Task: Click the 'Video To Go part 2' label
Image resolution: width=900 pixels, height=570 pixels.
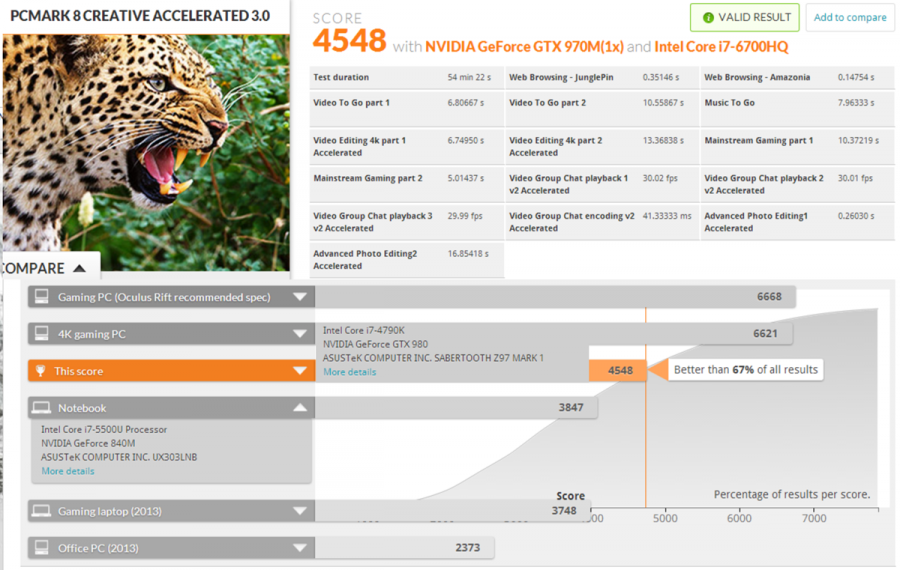Action: click(548, 103)
